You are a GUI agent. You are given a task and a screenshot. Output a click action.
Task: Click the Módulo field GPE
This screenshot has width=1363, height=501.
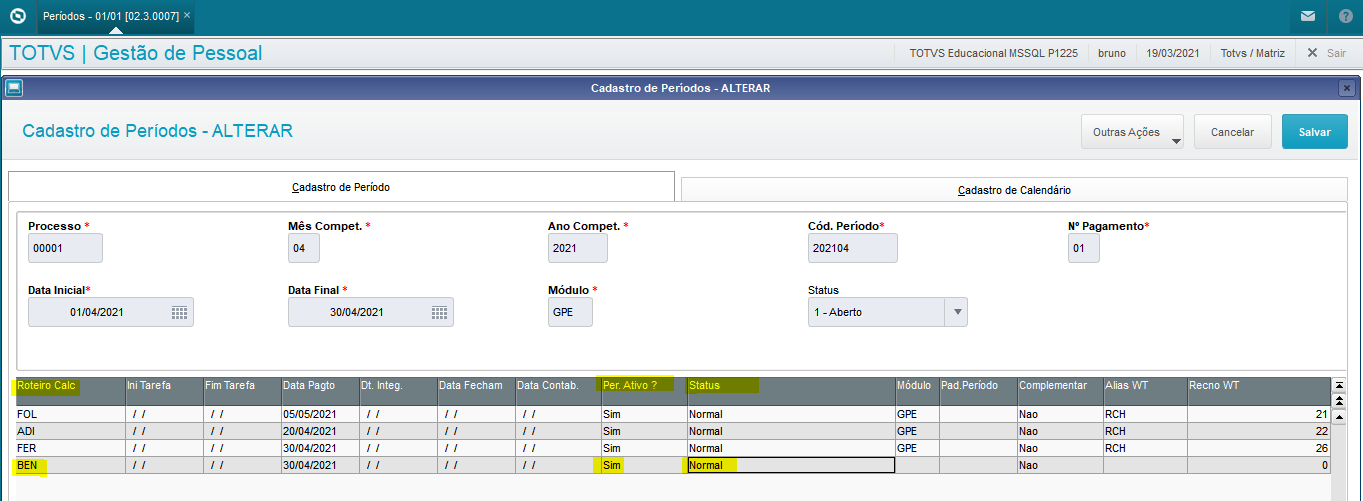570,312
